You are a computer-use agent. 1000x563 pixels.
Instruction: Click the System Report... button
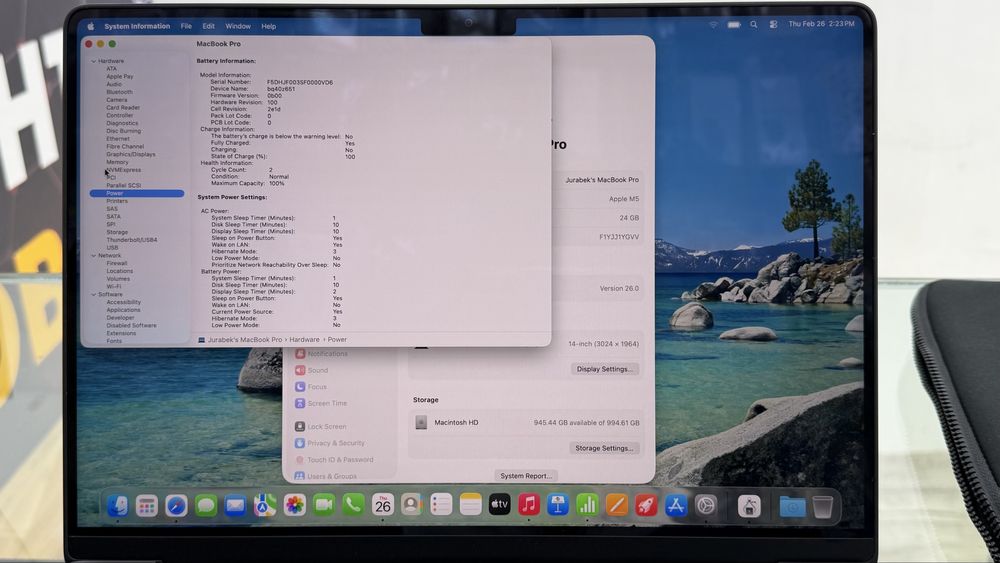pos(526,476)
